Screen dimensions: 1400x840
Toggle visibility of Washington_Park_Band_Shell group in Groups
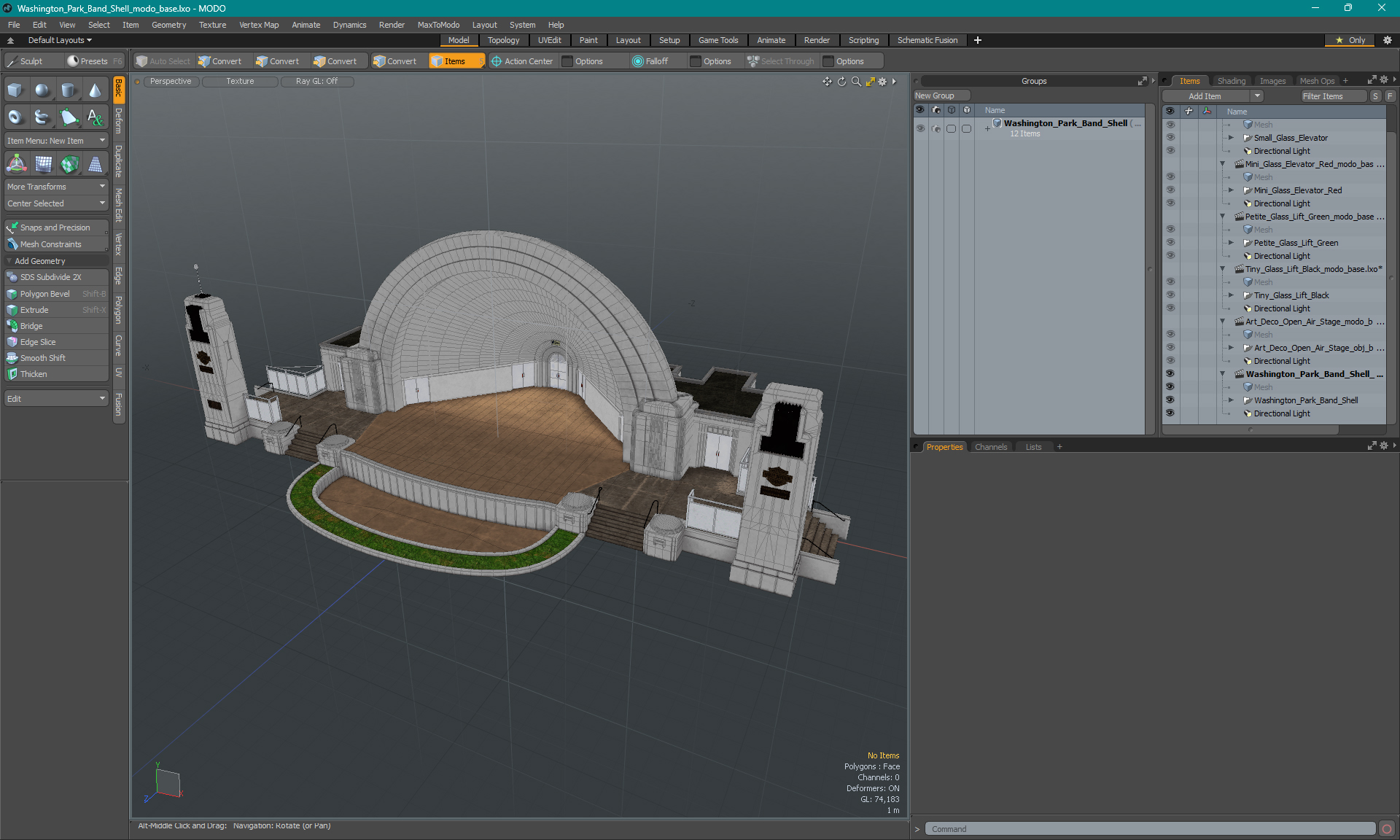tap(920, 128)
